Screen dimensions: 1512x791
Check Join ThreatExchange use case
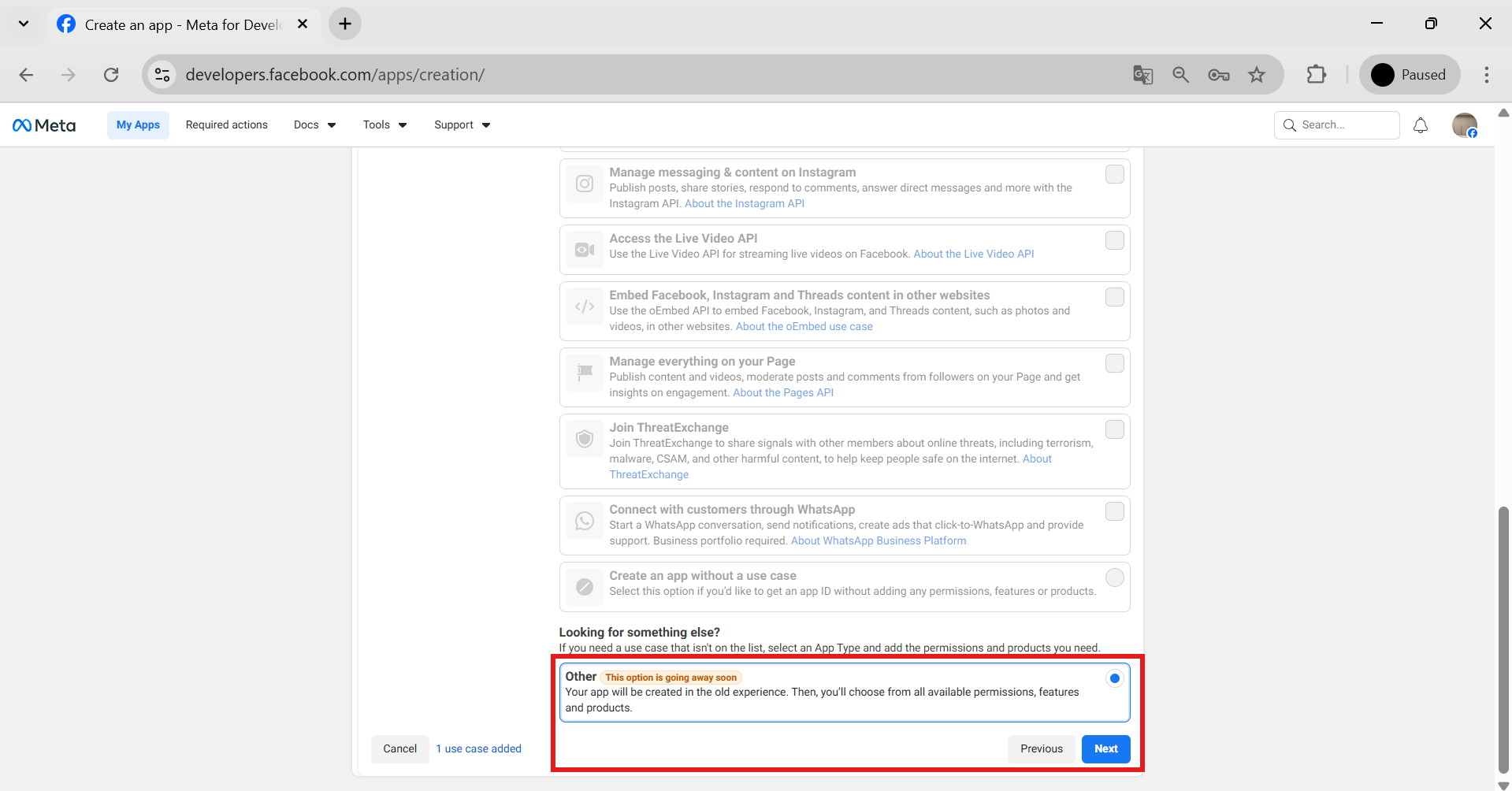1115,429
